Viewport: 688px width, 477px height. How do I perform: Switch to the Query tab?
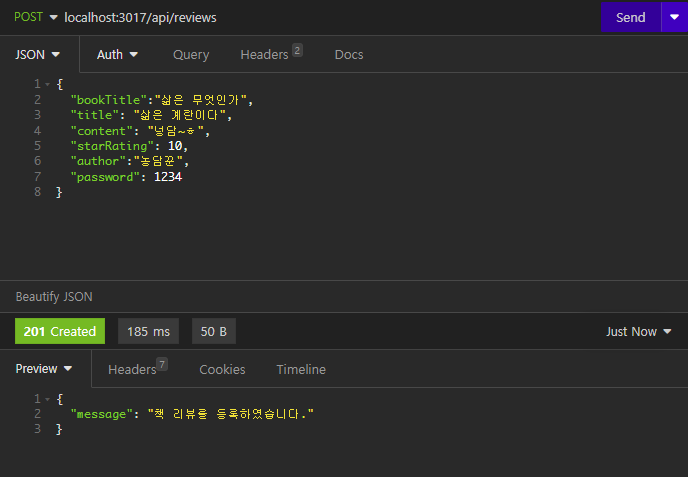click(x=191, y=55)
